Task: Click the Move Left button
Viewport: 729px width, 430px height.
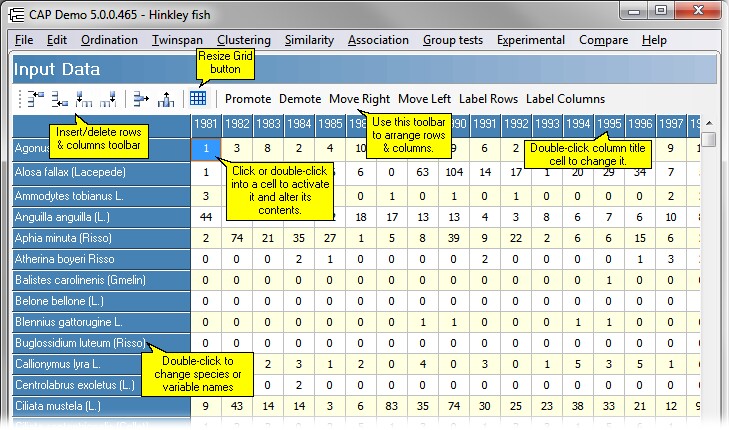Action: [x=424, y=99]
